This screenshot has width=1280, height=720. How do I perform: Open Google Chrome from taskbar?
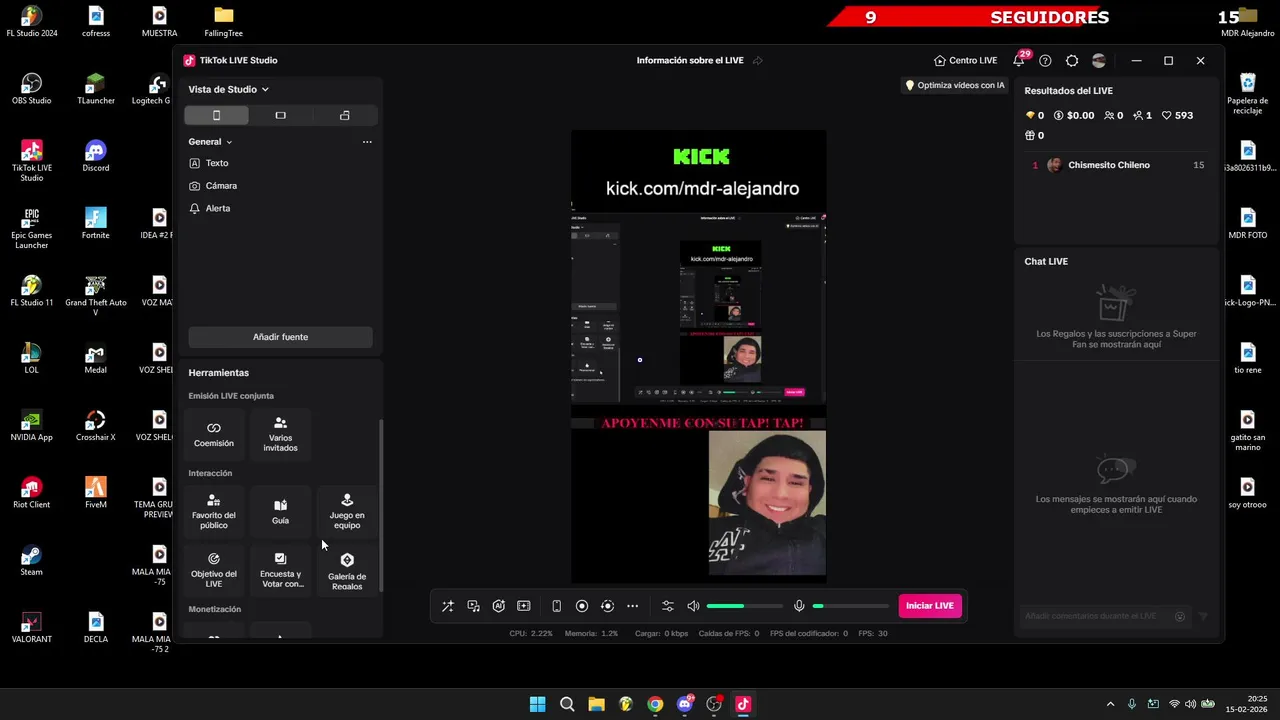click(655, 704)
